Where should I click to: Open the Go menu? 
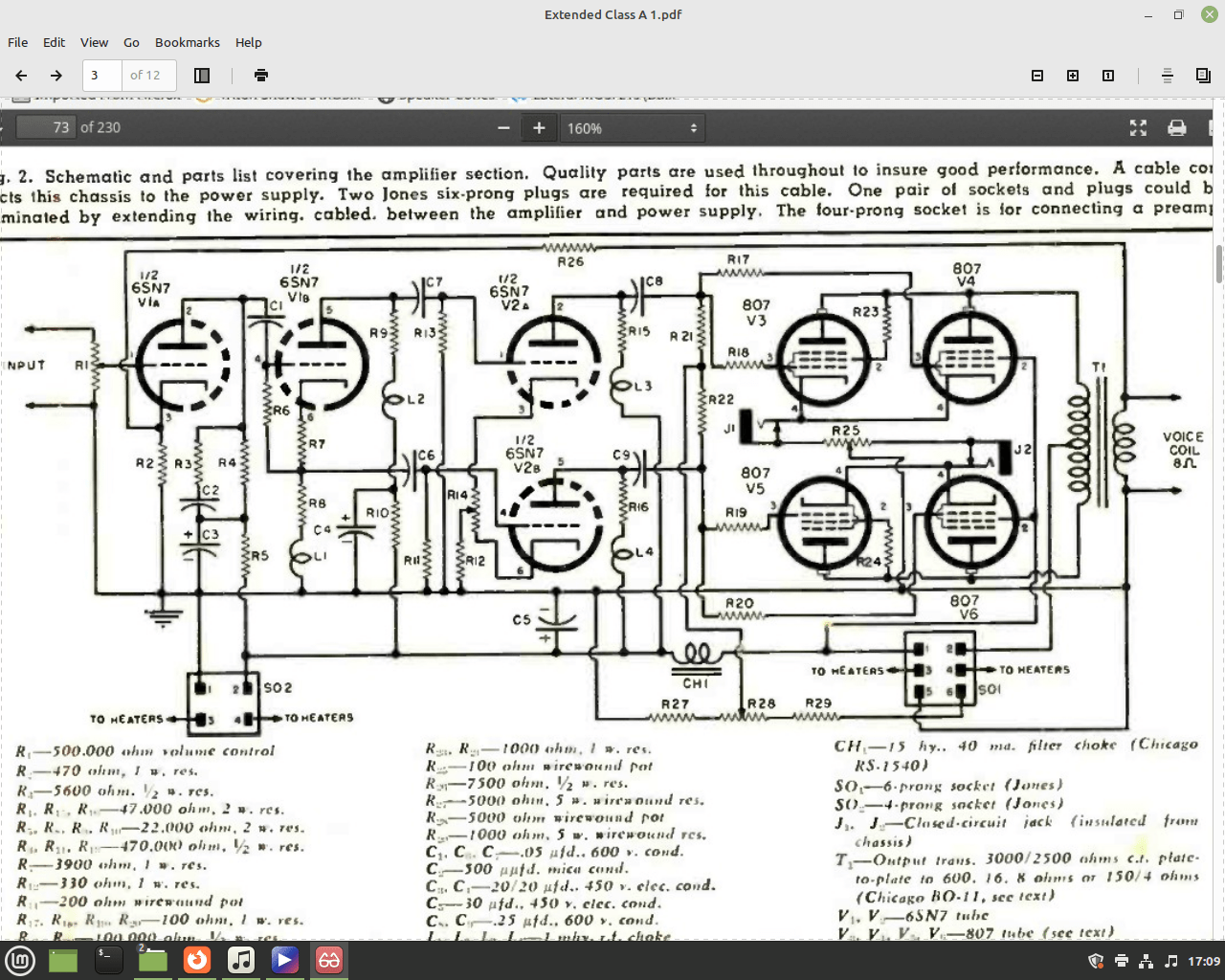(131, 42)
